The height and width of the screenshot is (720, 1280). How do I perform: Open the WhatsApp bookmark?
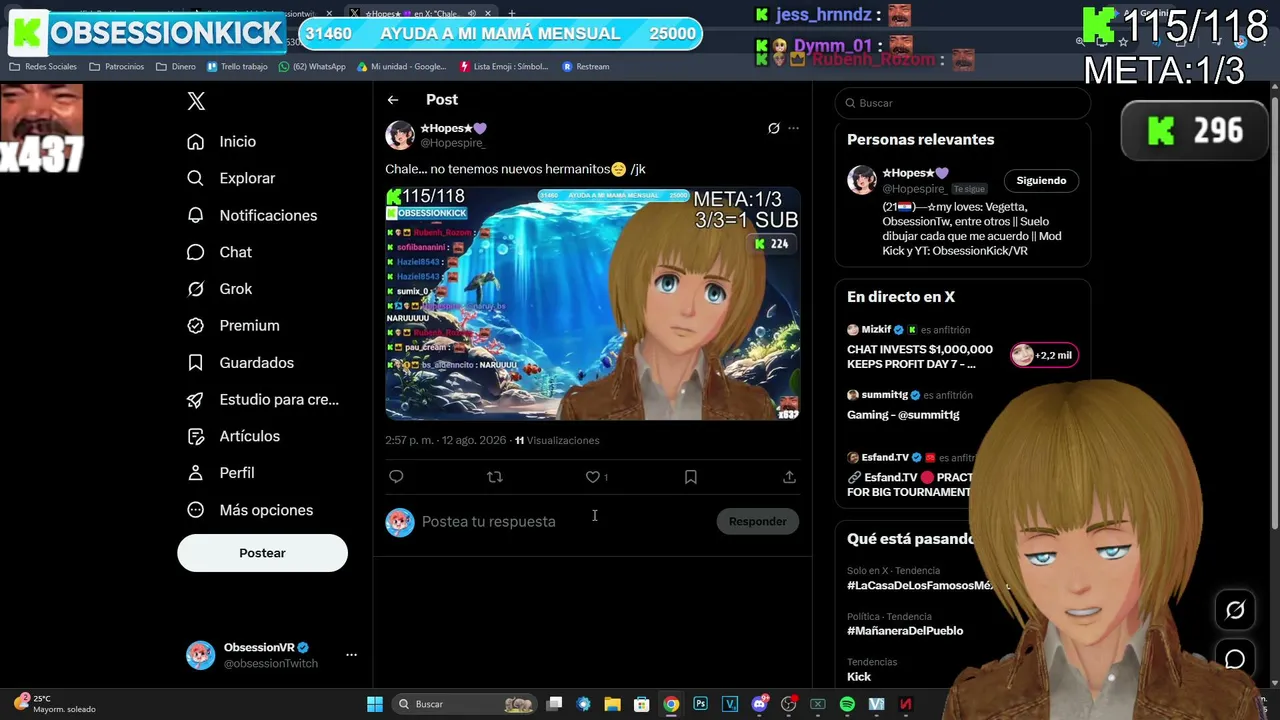(x=312, y=67)
